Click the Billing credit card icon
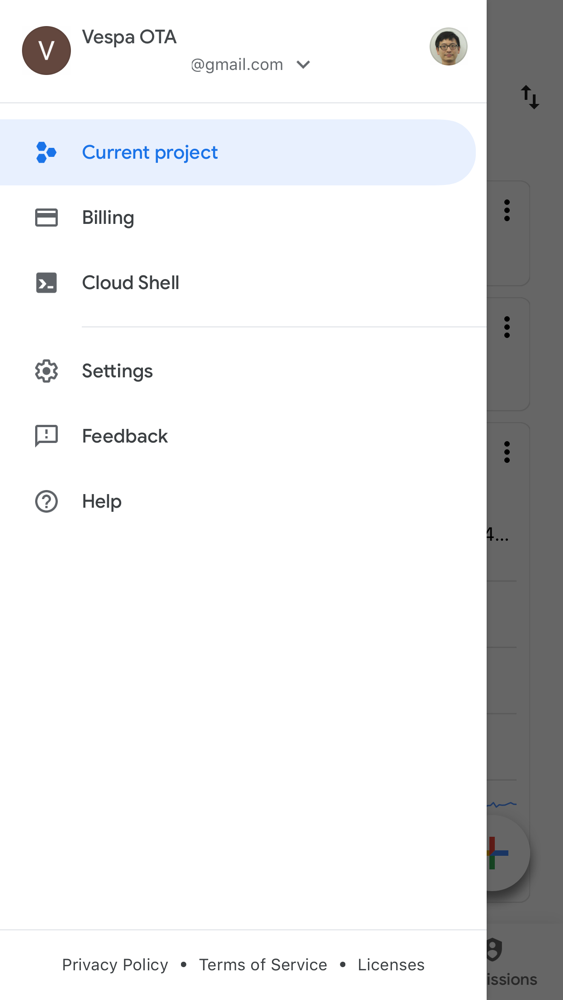The image size is (563, 1000). [x=46, y=218]
